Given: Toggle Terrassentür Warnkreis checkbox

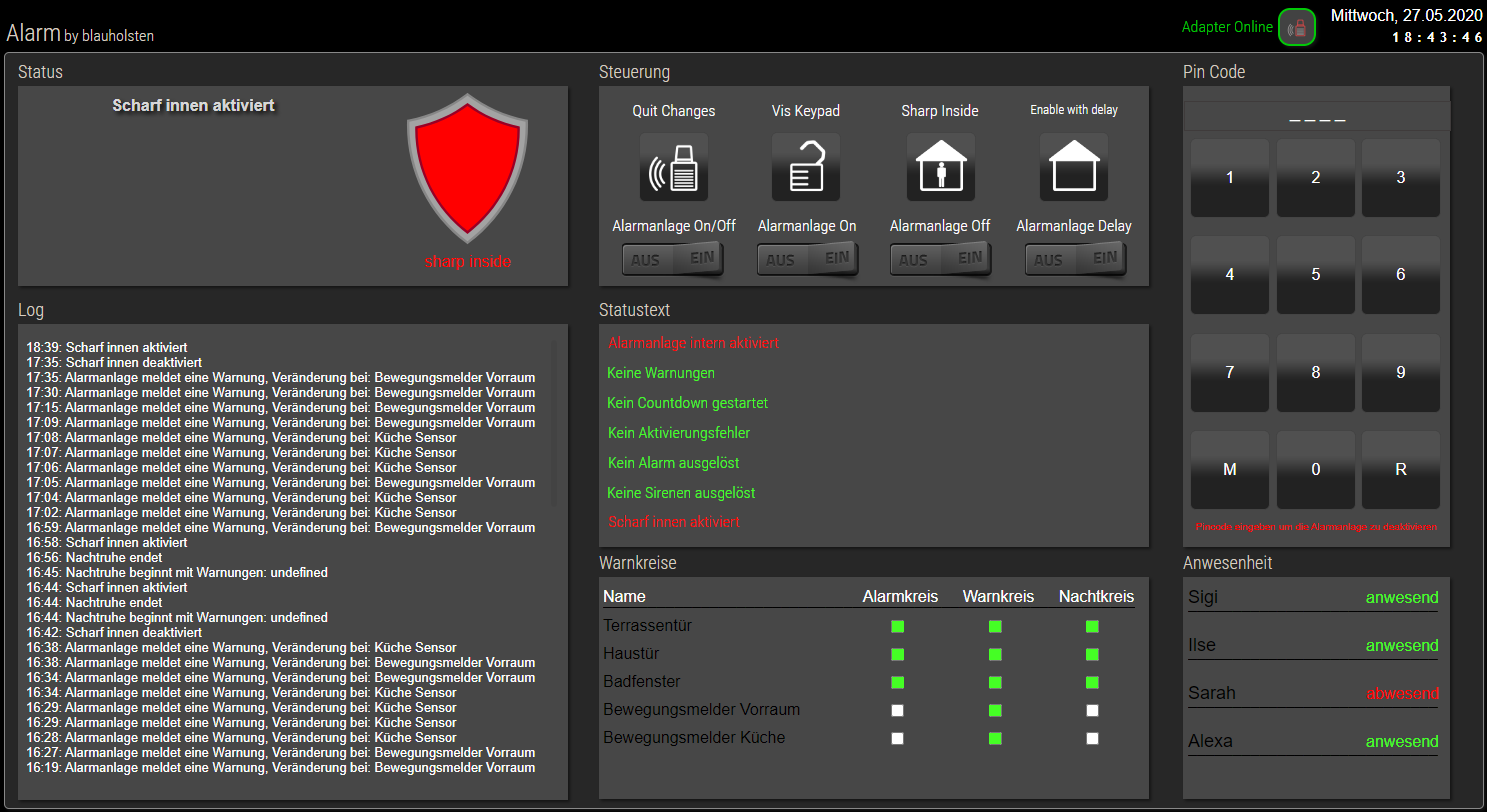Looking at the screenshot, I should coord(995,626).
